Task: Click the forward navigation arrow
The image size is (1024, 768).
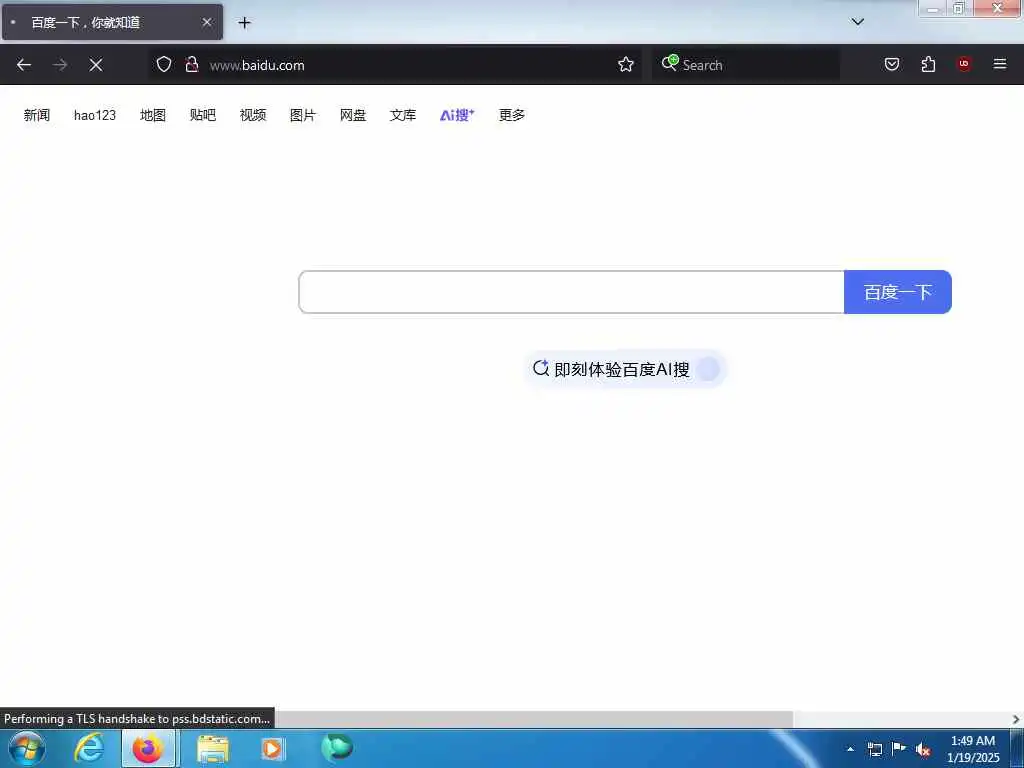Action: pos(60,65)
